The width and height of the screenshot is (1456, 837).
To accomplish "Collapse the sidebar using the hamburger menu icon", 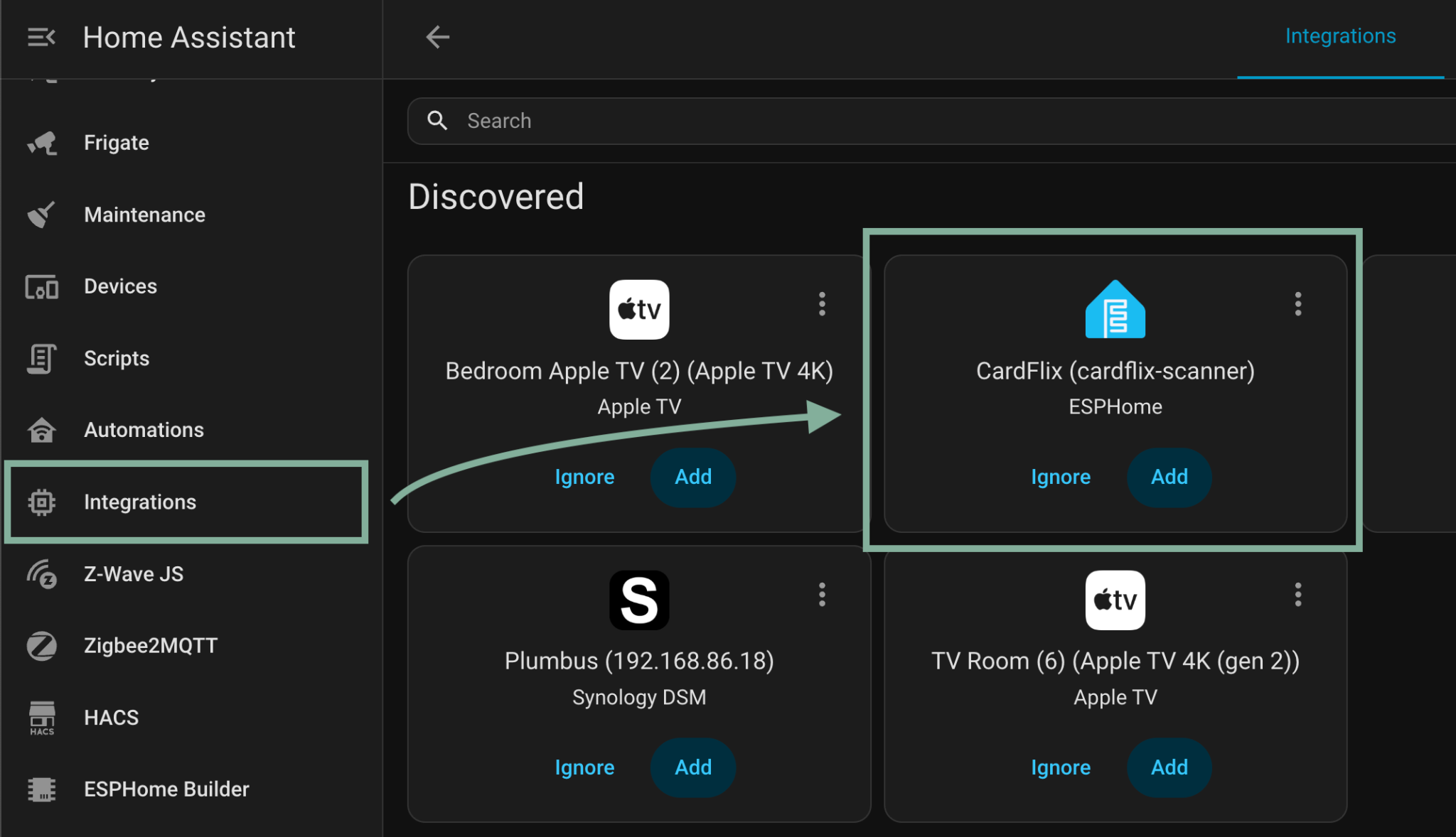I will click(x=41, y=37).
